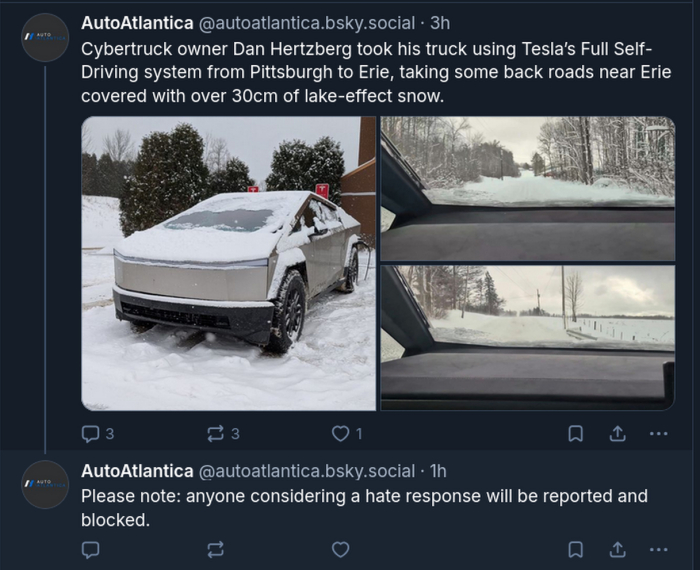Share the hate response warning post
The height and width of the screenshot is (570, 700).
(618, 549)
